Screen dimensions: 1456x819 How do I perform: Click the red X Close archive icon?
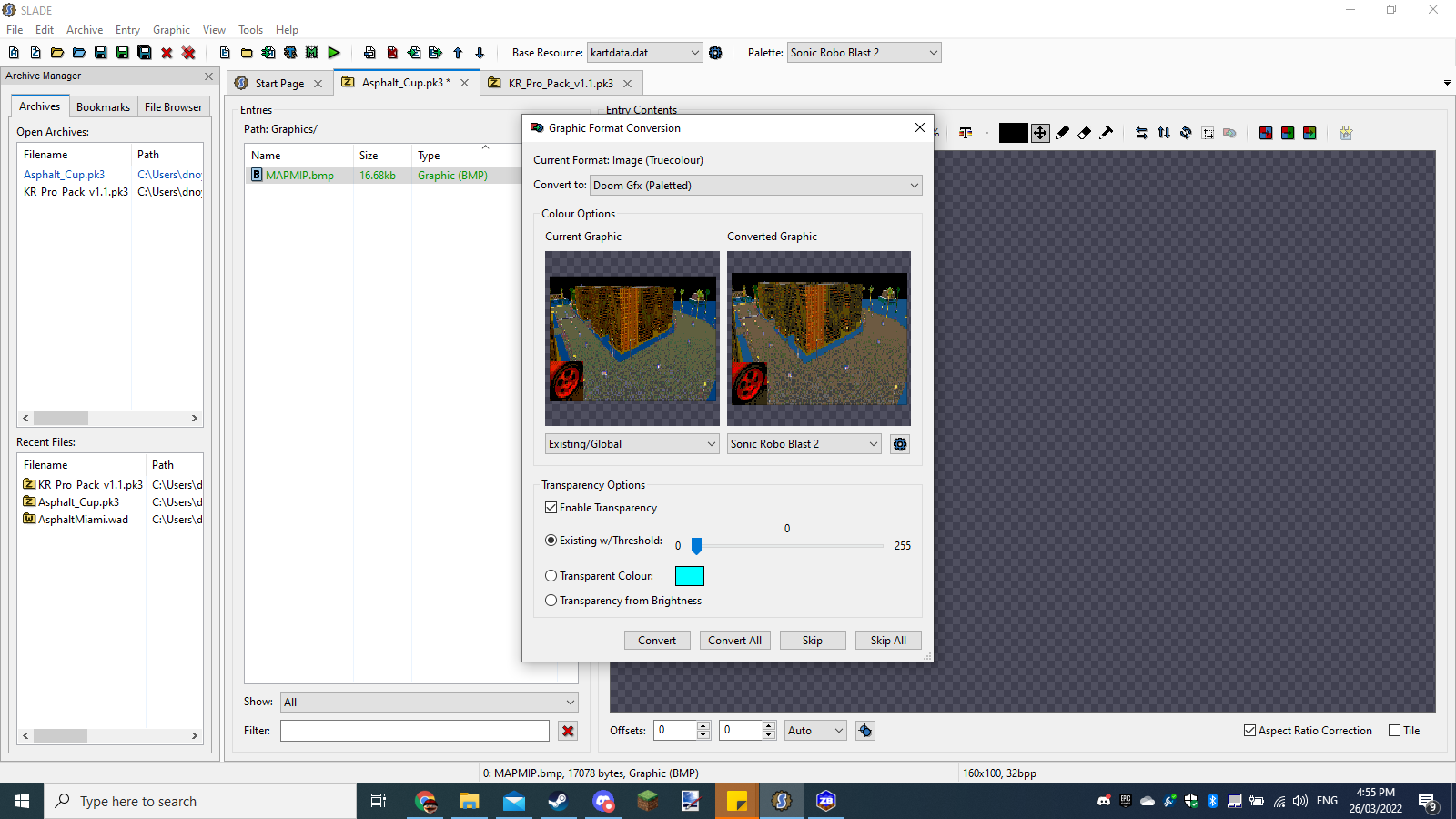click(x=167, y=53)
